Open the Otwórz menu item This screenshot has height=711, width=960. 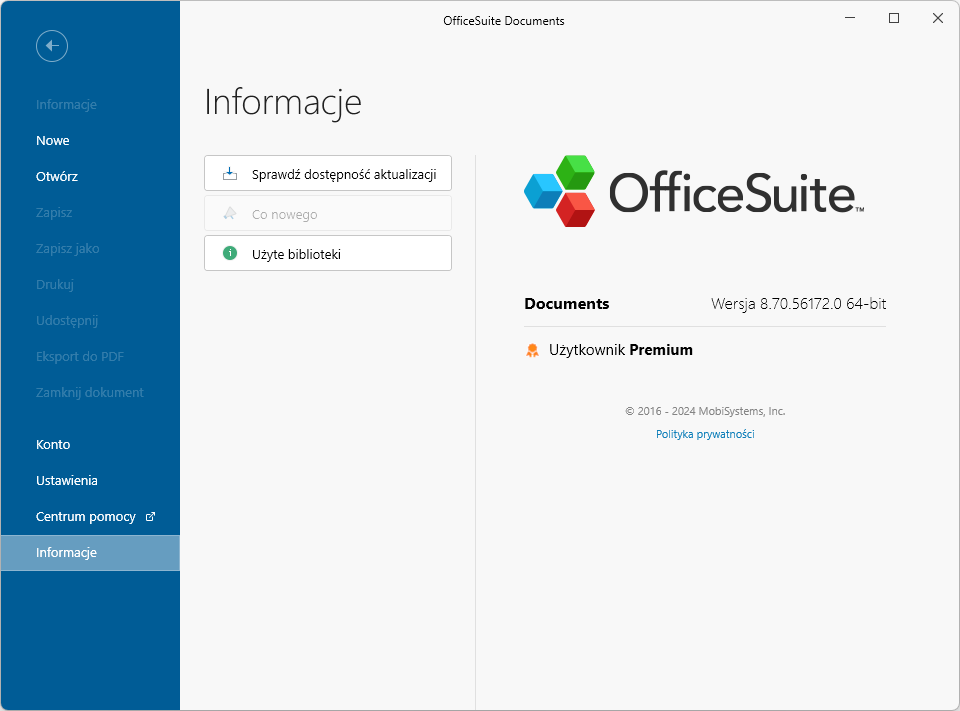pyautogui.click(x=90, y=176)
